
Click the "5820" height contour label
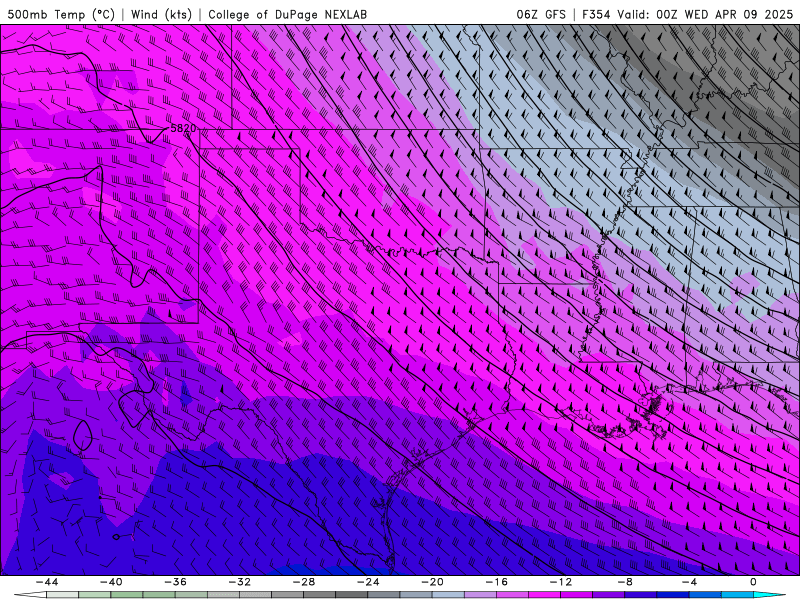[x=183, y=129]
